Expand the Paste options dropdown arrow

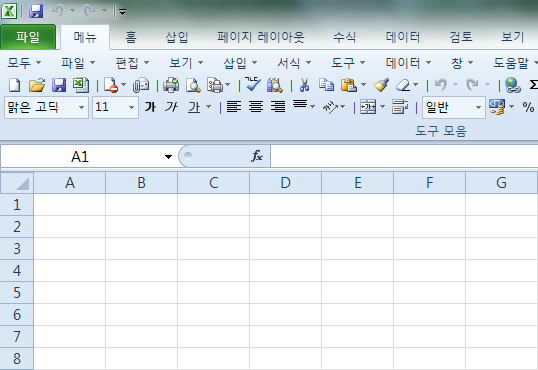click(x=363, y=84)
